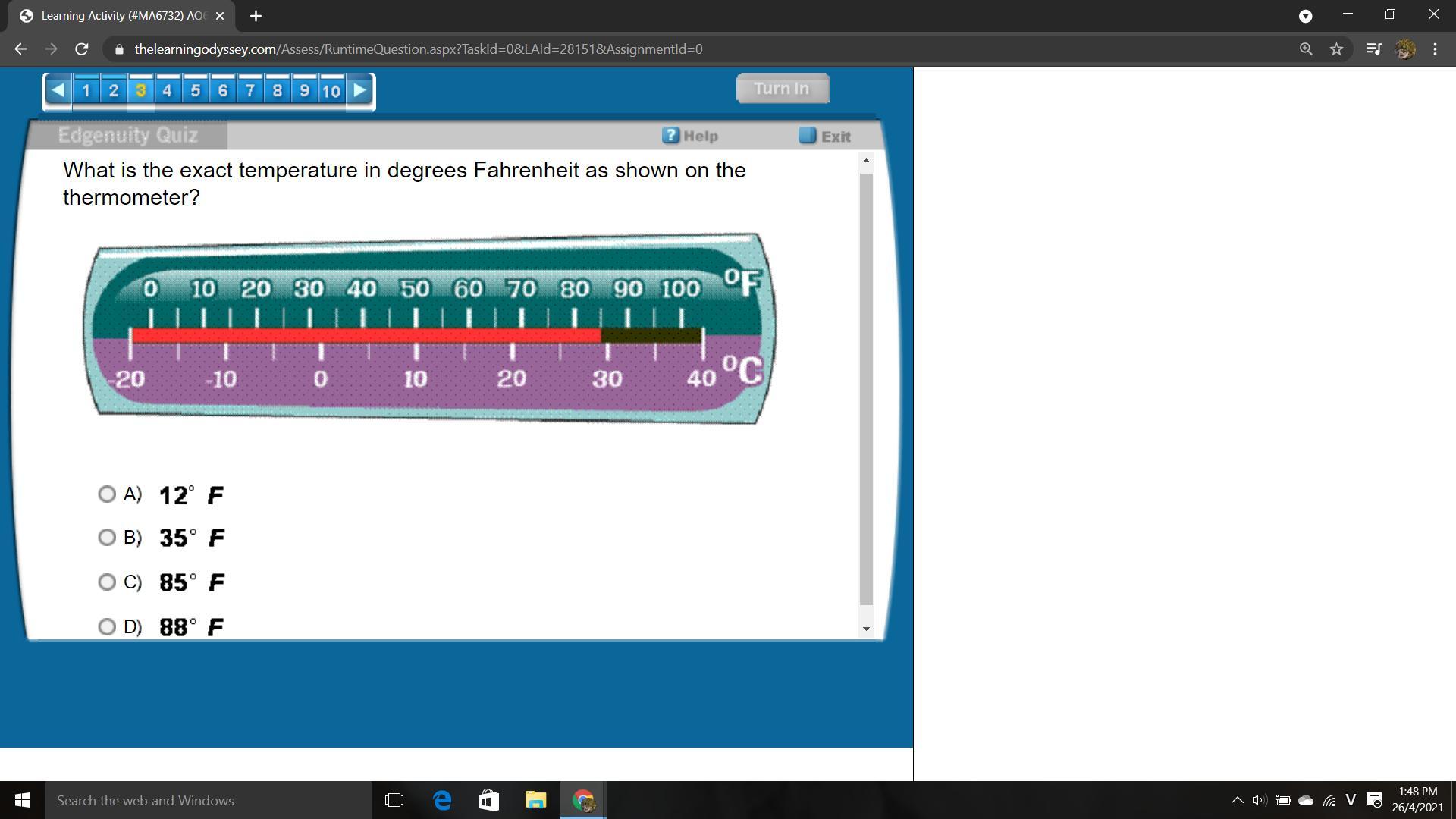1456x819 pixels.
Task: Go to the next question using the arrow
Action: point(360,90)
